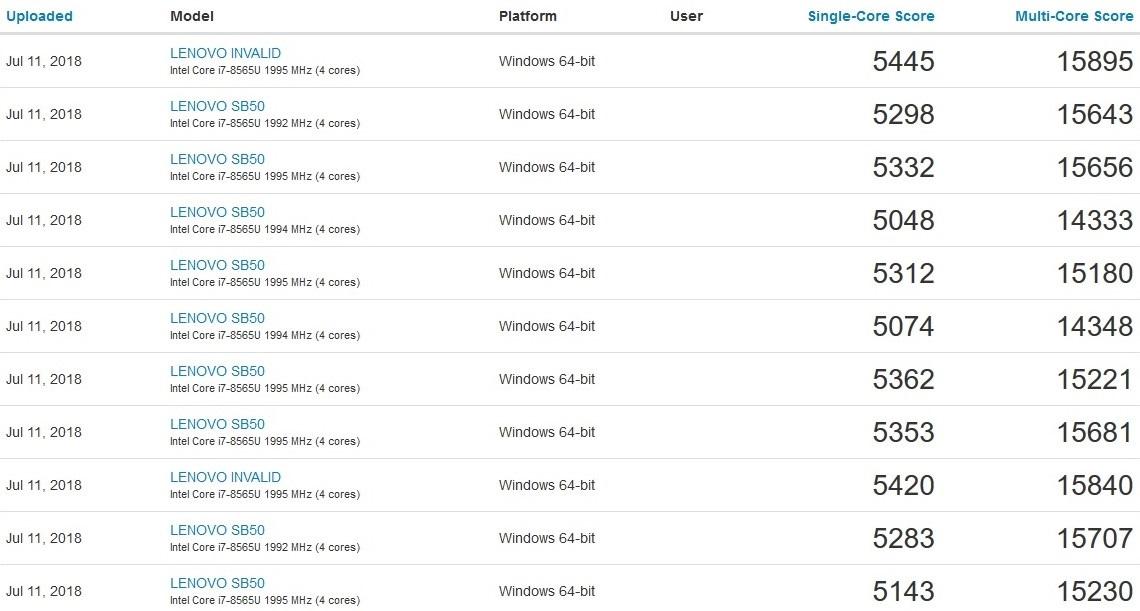Open the LENOVO SB50 result scoring 5298 single-core
1140x611 pixels.
point(217,105)
